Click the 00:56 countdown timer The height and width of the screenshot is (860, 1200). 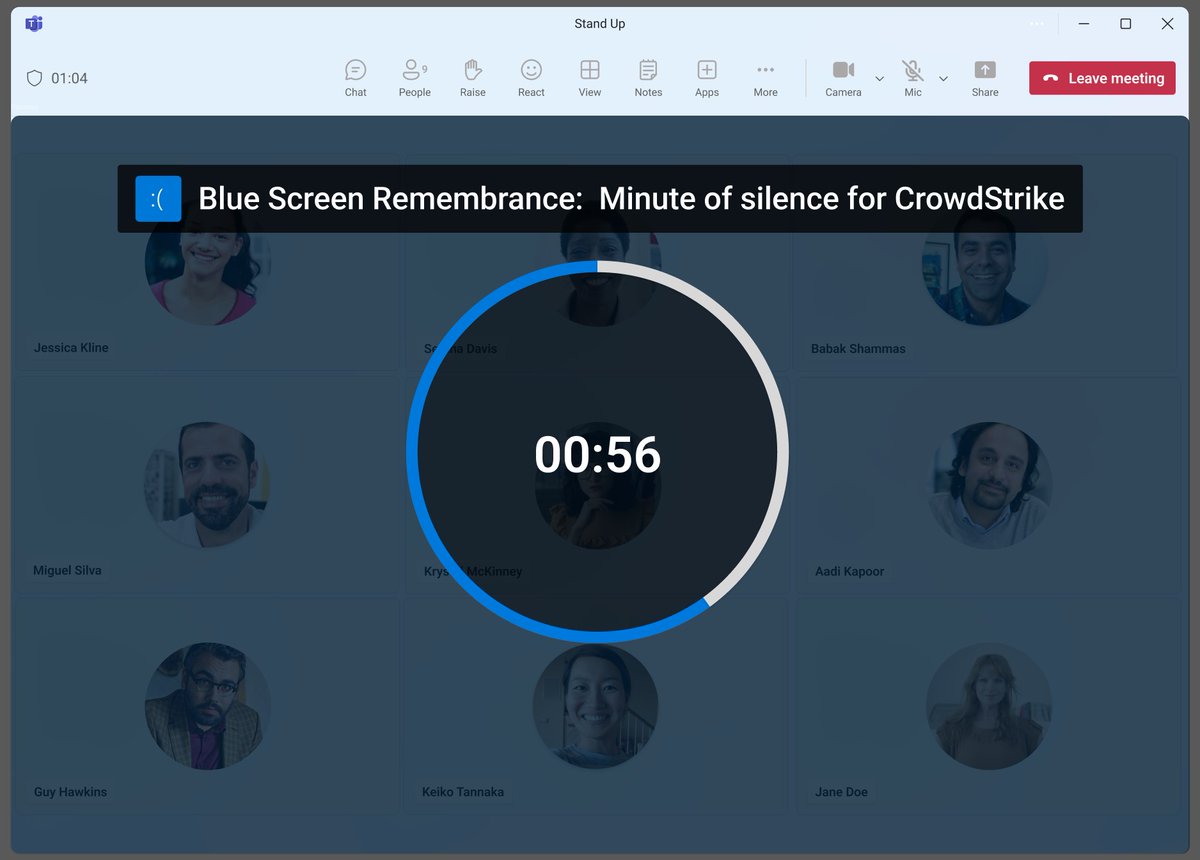pyautogui.click(x=597, y=455)
